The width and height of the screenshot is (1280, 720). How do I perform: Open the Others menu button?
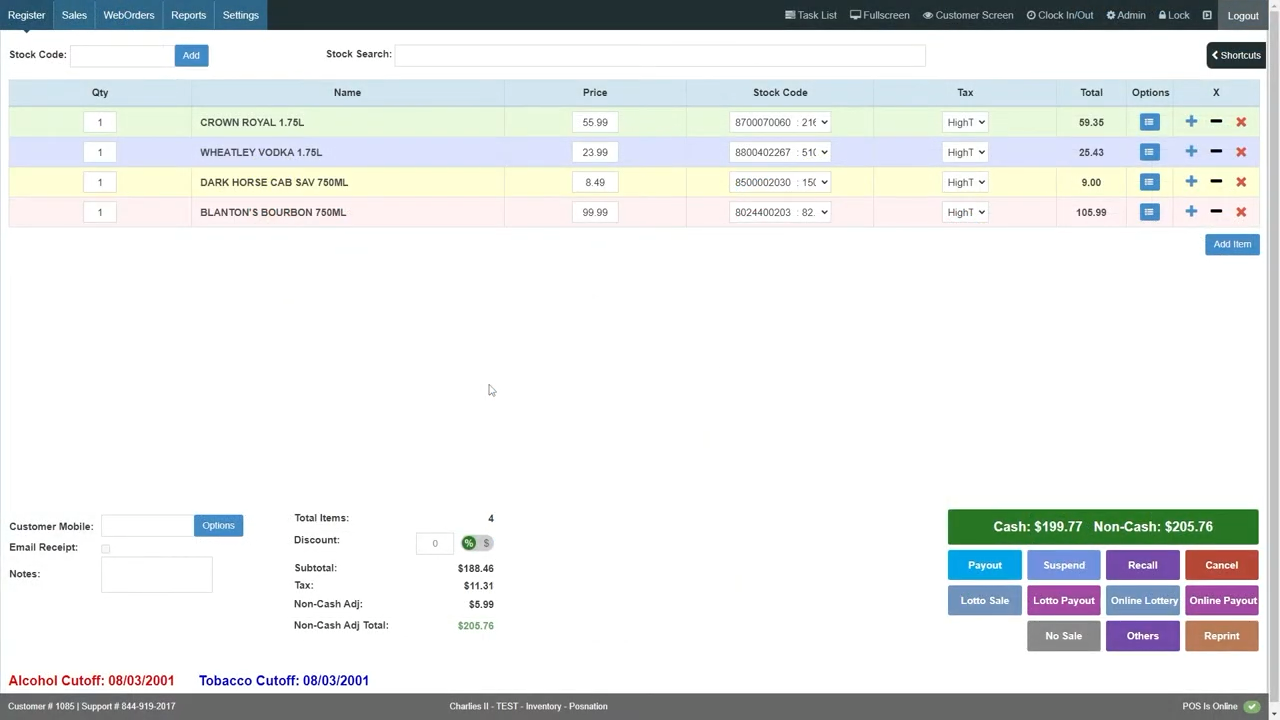click(1143, 636)
